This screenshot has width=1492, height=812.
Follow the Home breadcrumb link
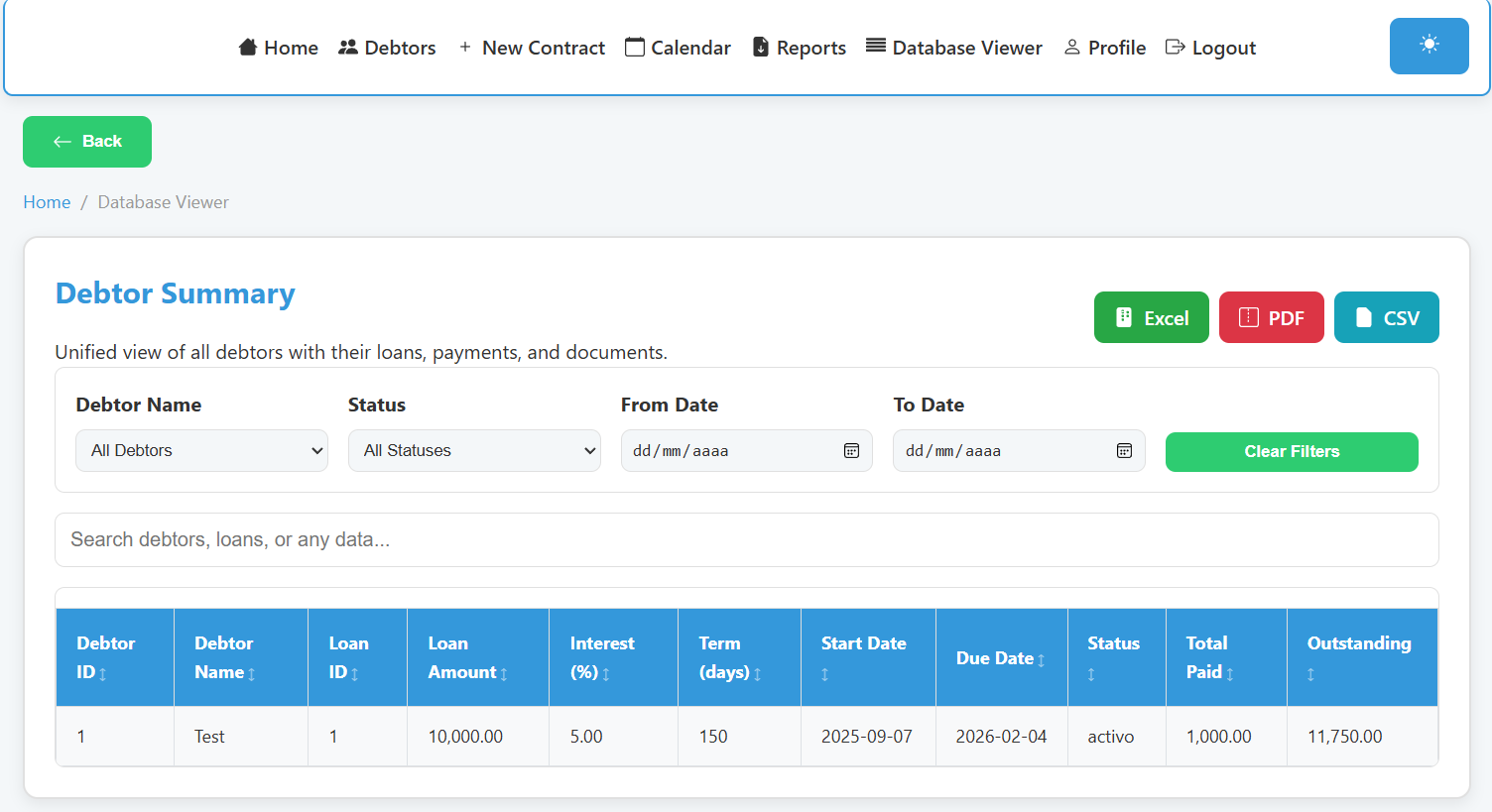pos(47,202)
